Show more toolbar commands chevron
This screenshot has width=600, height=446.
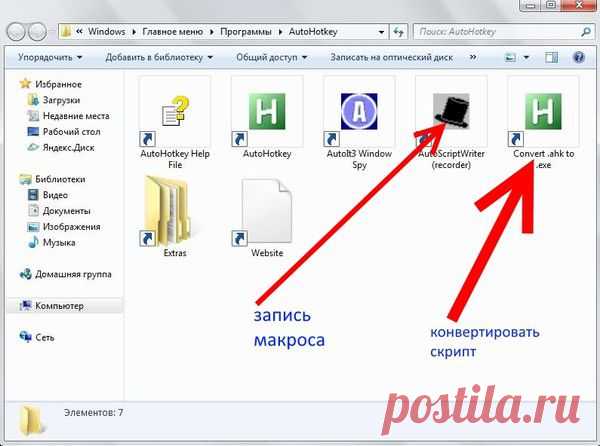click(473, 57)
